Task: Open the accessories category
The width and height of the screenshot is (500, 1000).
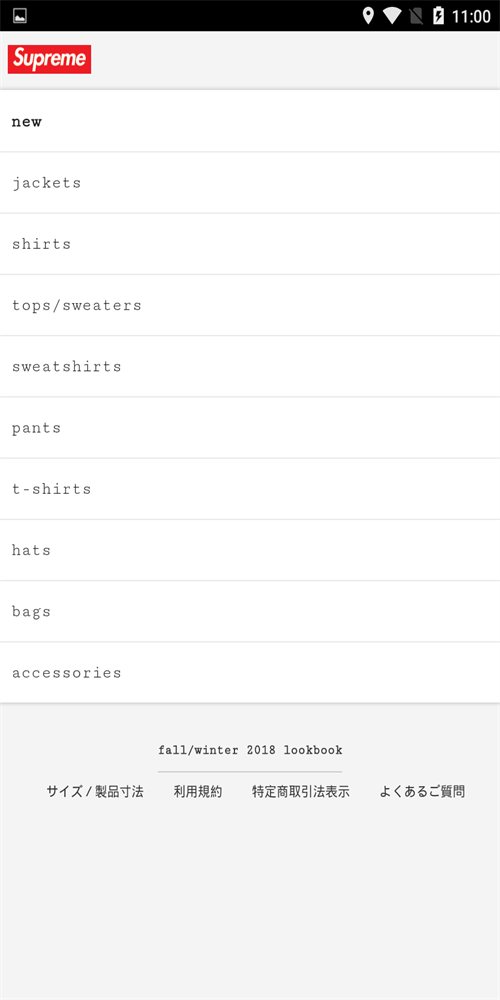Action: [250, 672]
